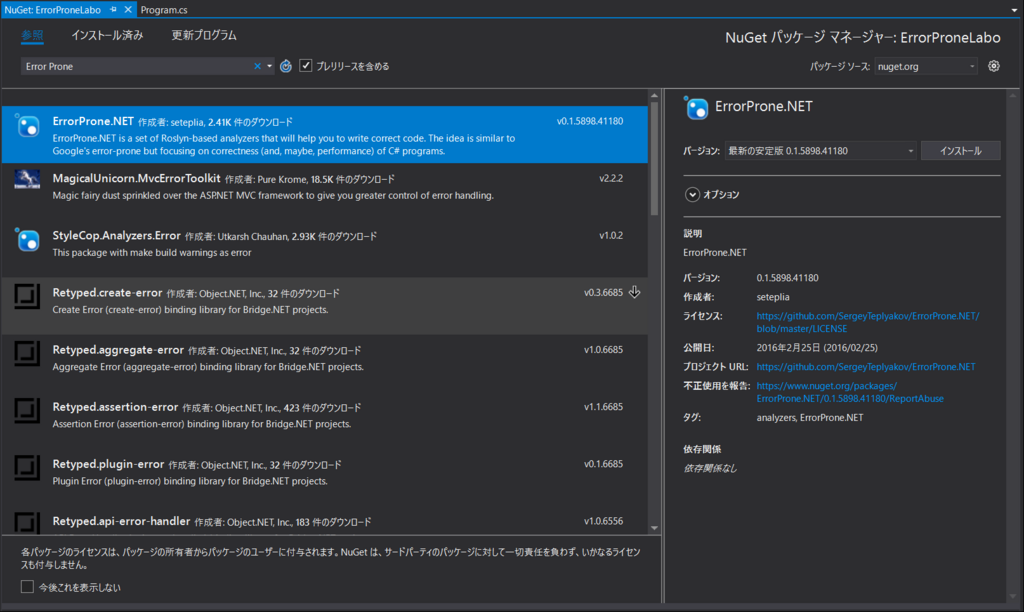Screen dimensions: 1024x612
Task: Clear the Error Prone search text
Action: point(257,66)
